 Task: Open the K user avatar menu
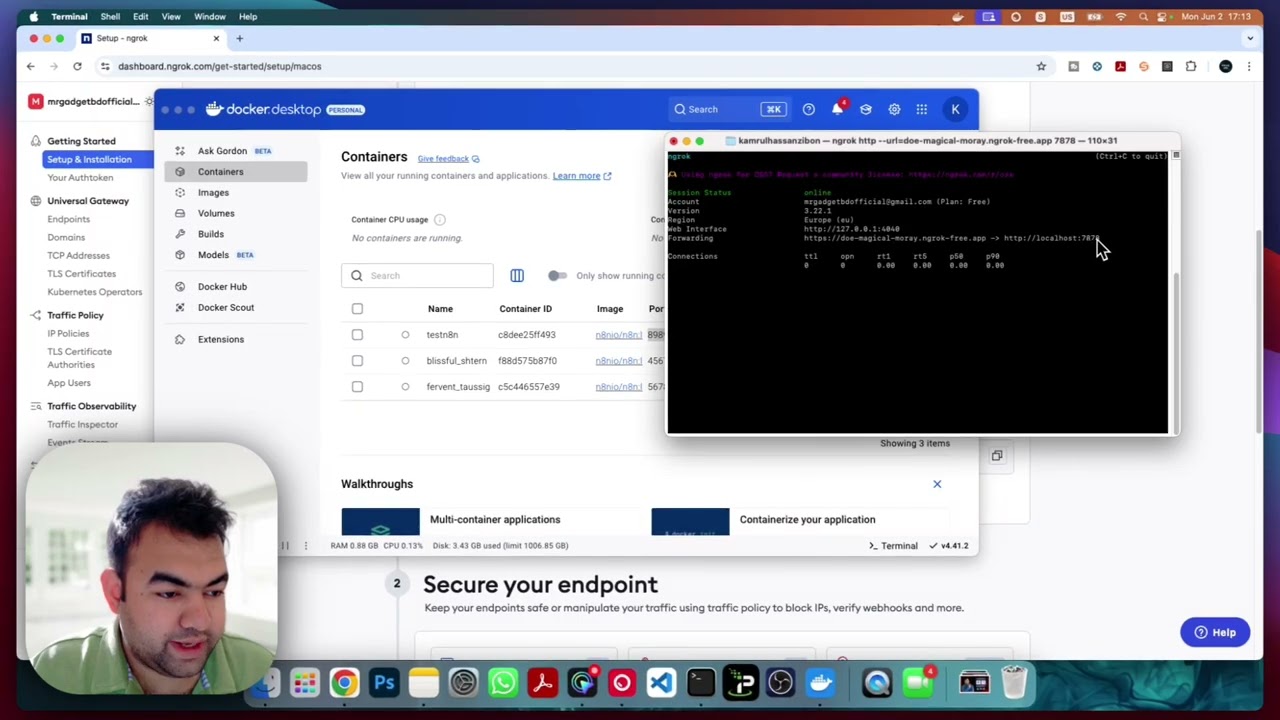(956, 109)
